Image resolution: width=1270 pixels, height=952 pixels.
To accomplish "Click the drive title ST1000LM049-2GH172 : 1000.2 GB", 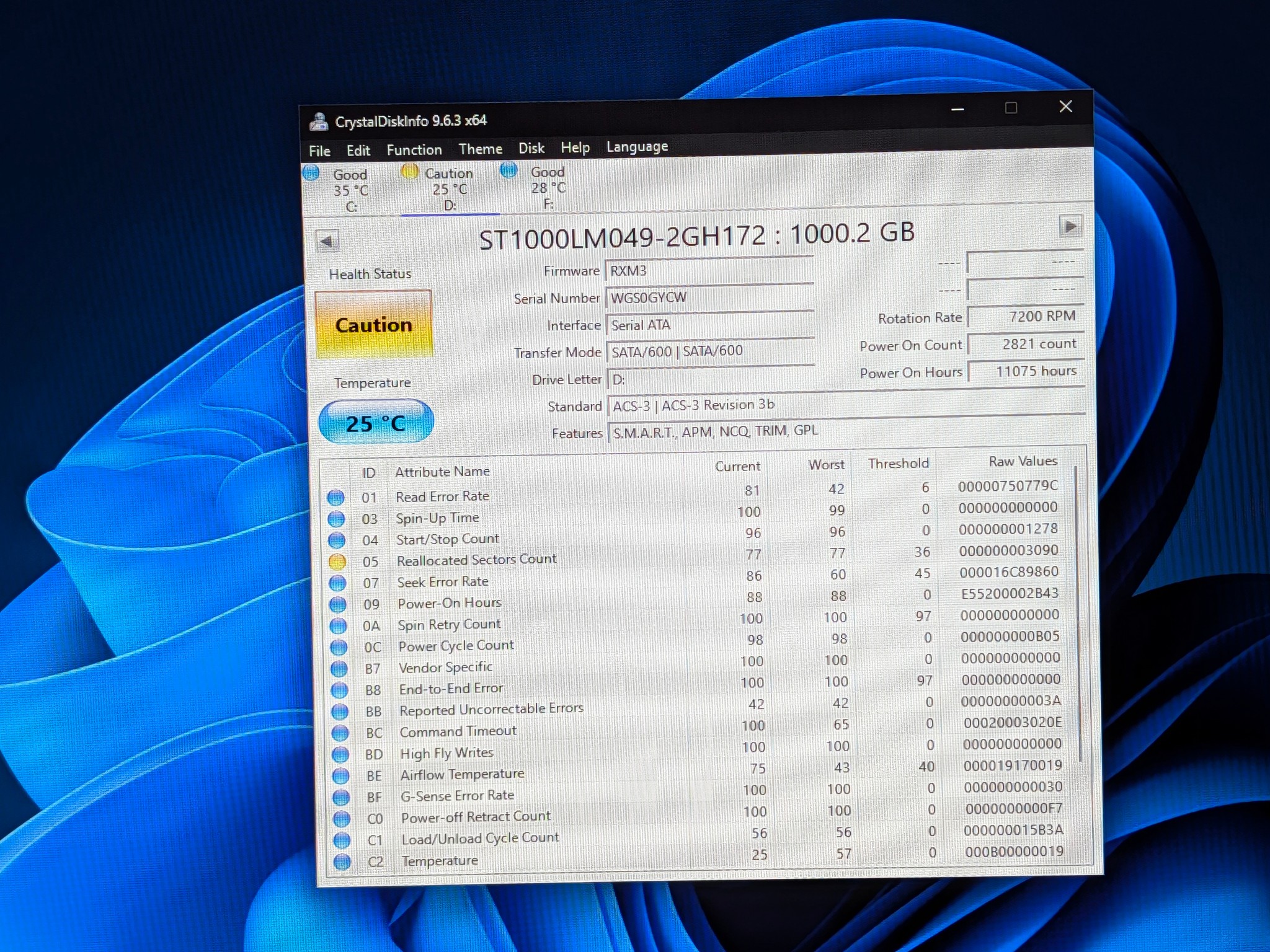I will point(696,236).
